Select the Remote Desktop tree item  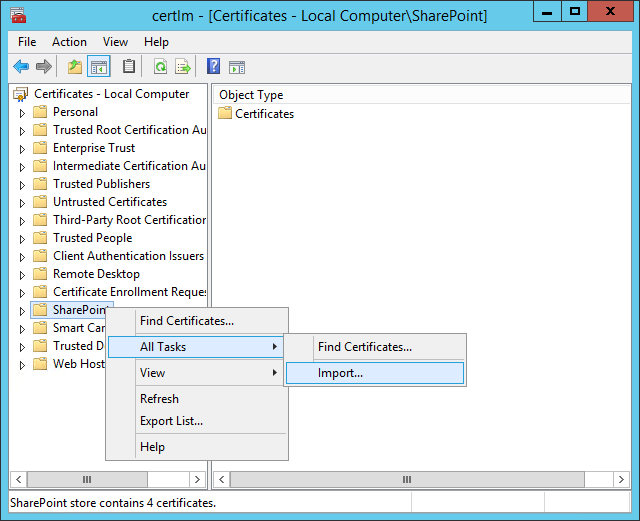tap(96, 274)
